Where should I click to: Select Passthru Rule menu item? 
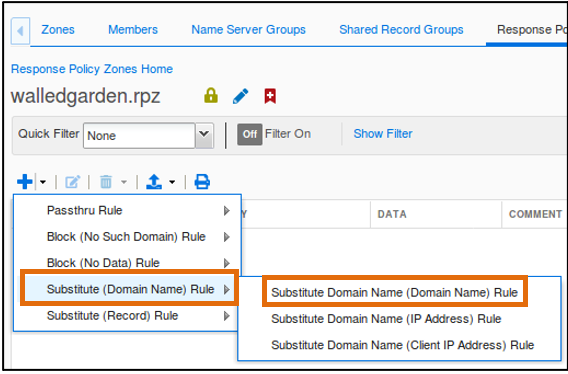tap(127, 211)
